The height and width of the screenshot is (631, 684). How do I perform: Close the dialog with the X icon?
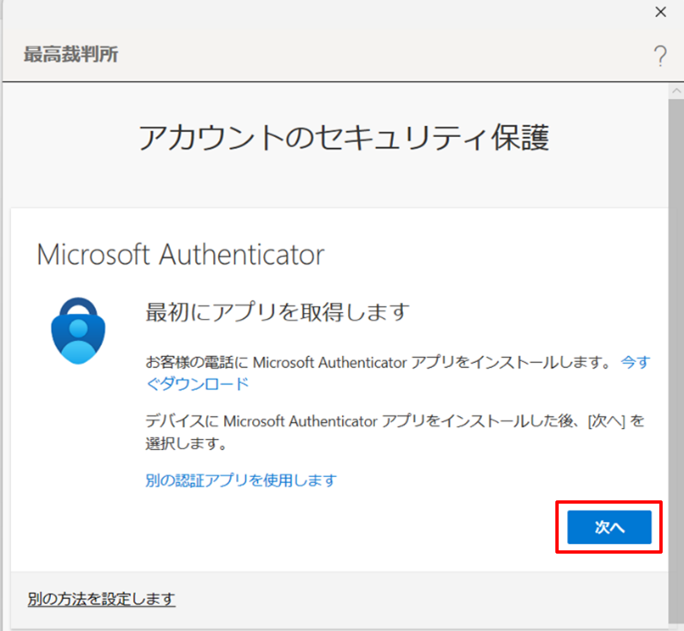660,12
